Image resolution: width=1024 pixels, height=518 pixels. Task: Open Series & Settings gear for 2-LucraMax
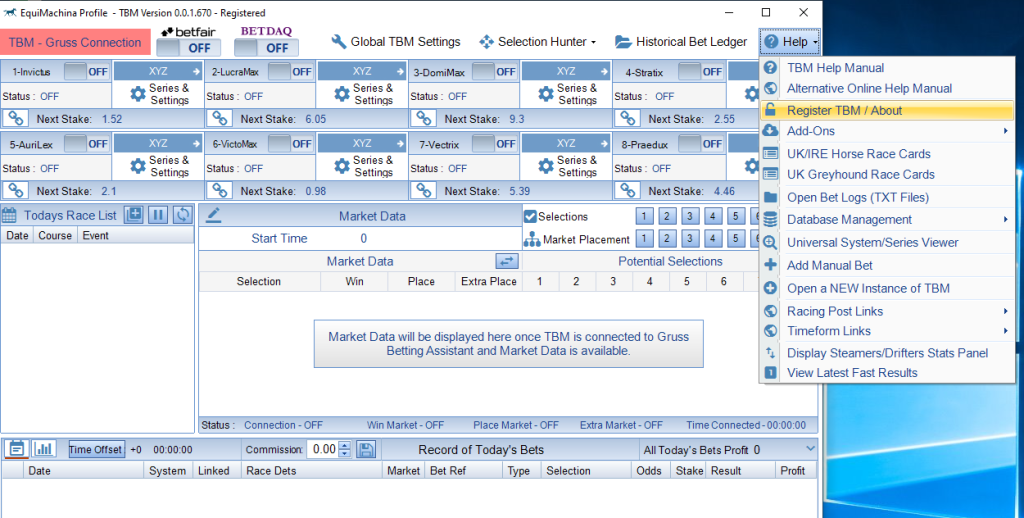(342, 94)
